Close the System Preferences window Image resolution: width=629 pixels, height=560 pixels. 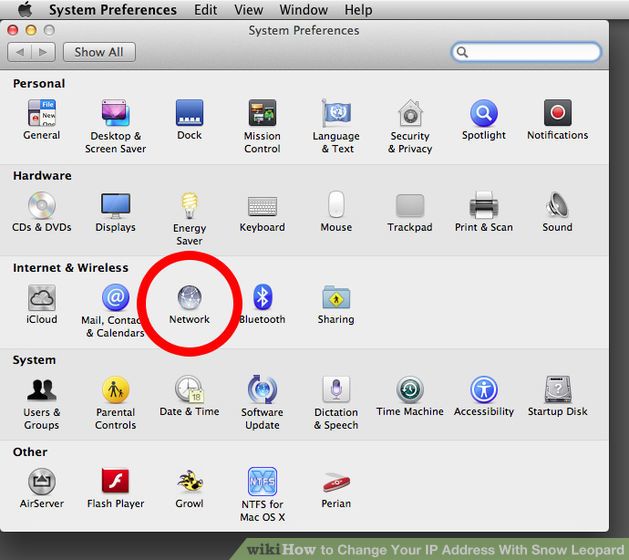point(13,30)
